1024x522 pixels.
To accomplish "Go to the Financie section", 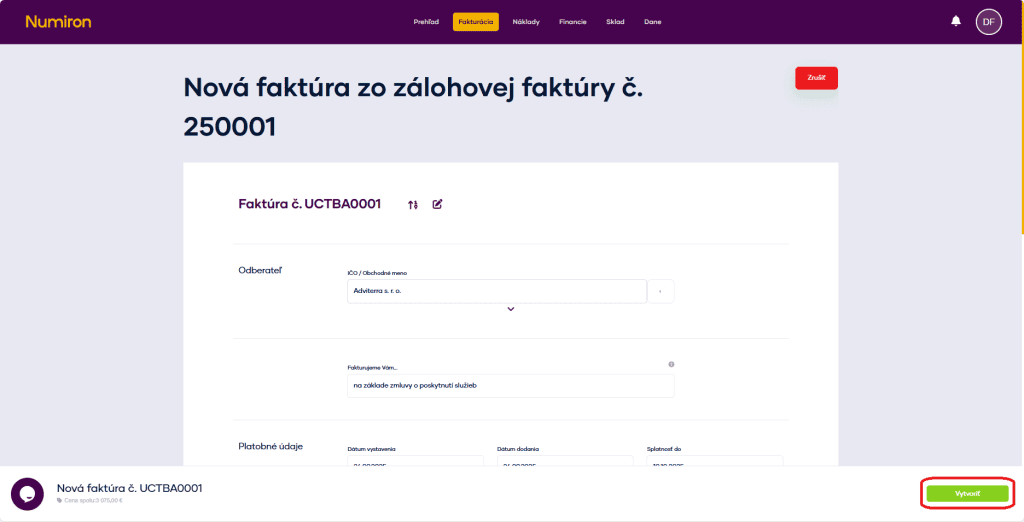I will [x=573, y=22].
